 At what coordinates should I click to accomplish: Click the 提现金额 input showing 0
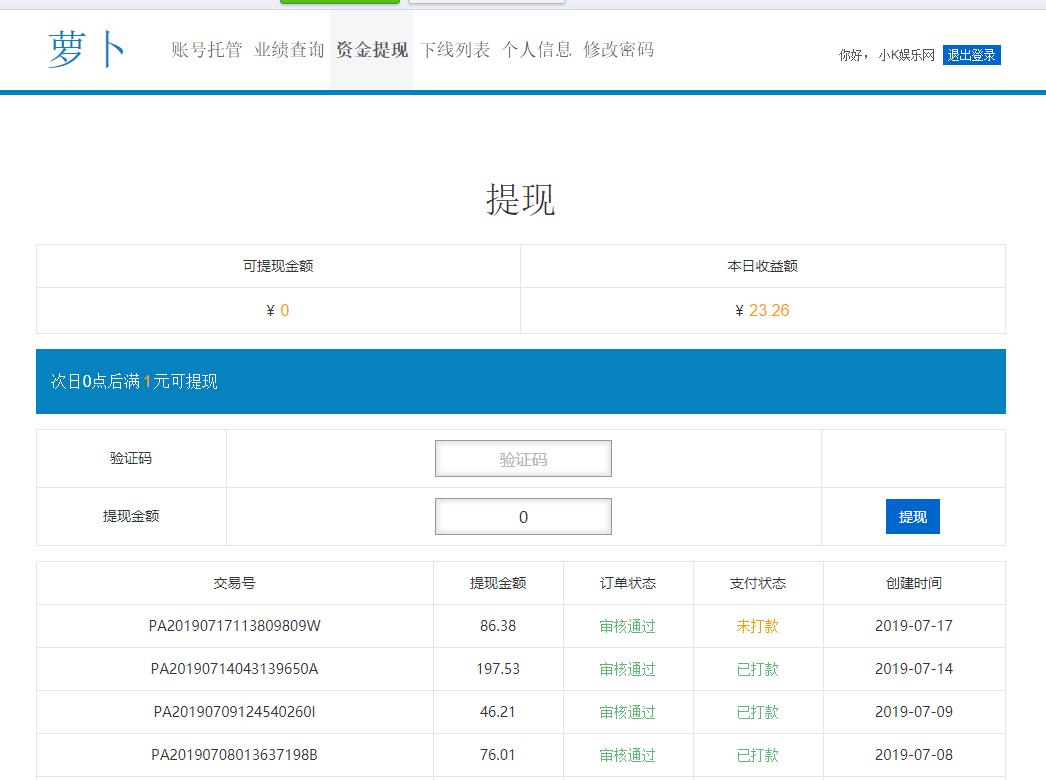[523, 516]
